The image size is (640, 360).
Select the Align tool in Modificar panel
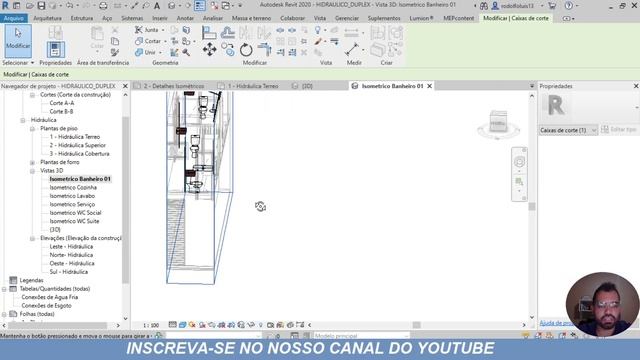click(209, 33)
